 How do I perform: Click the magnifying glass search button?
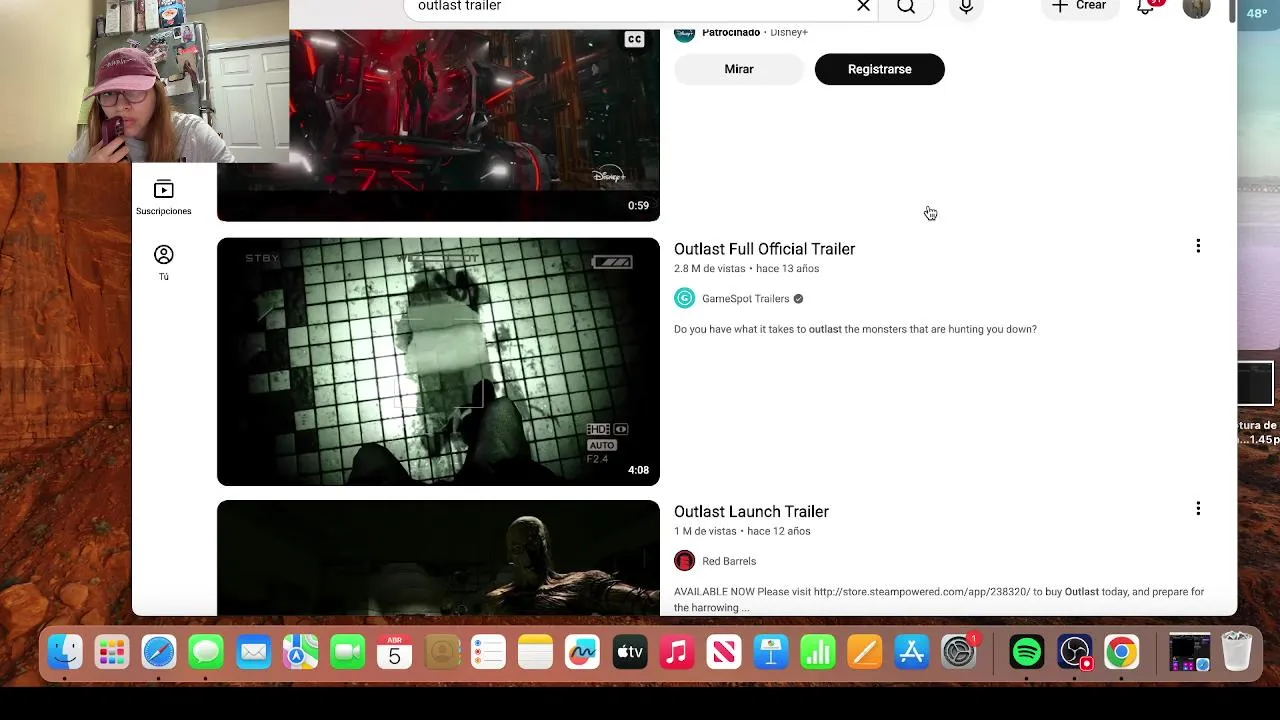[x=906, y=6]
